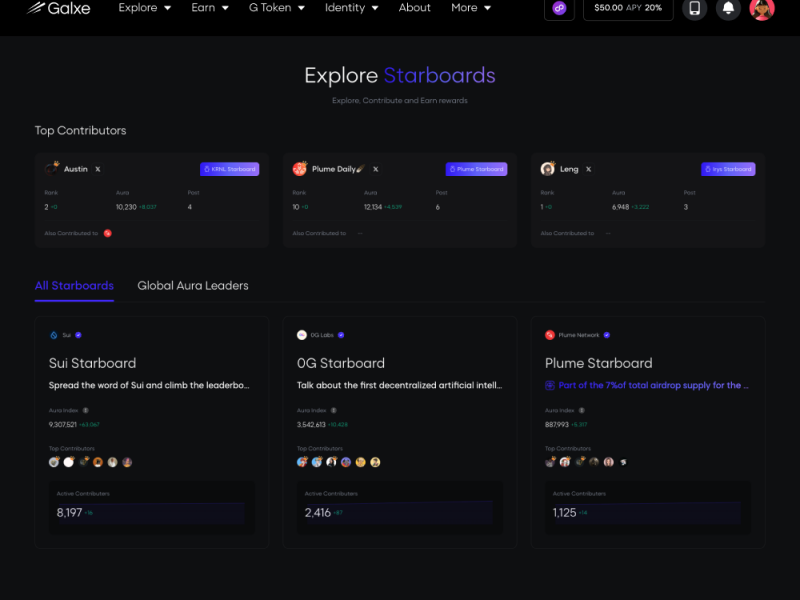
Task: Click the 0G Labs logo icon
Action: (302, 335)
